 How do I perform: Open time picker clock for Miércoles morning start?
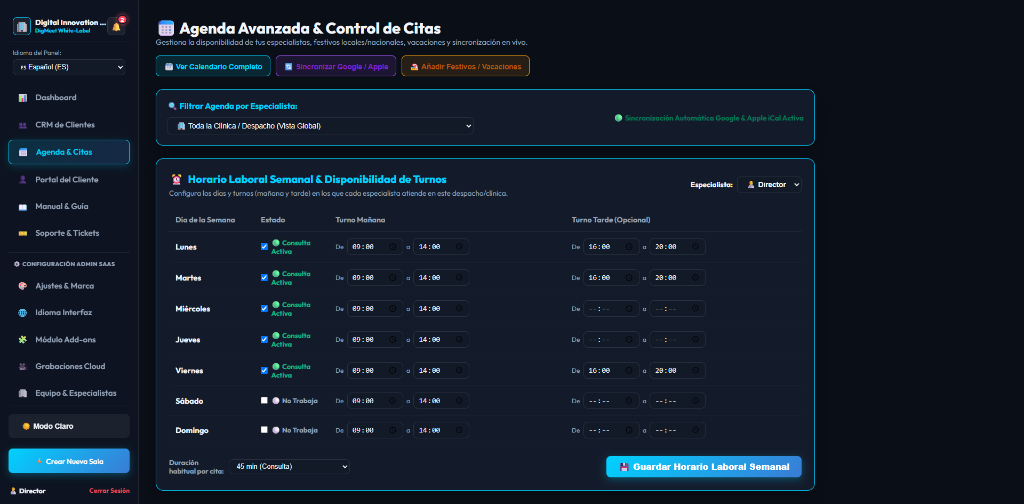392,308
